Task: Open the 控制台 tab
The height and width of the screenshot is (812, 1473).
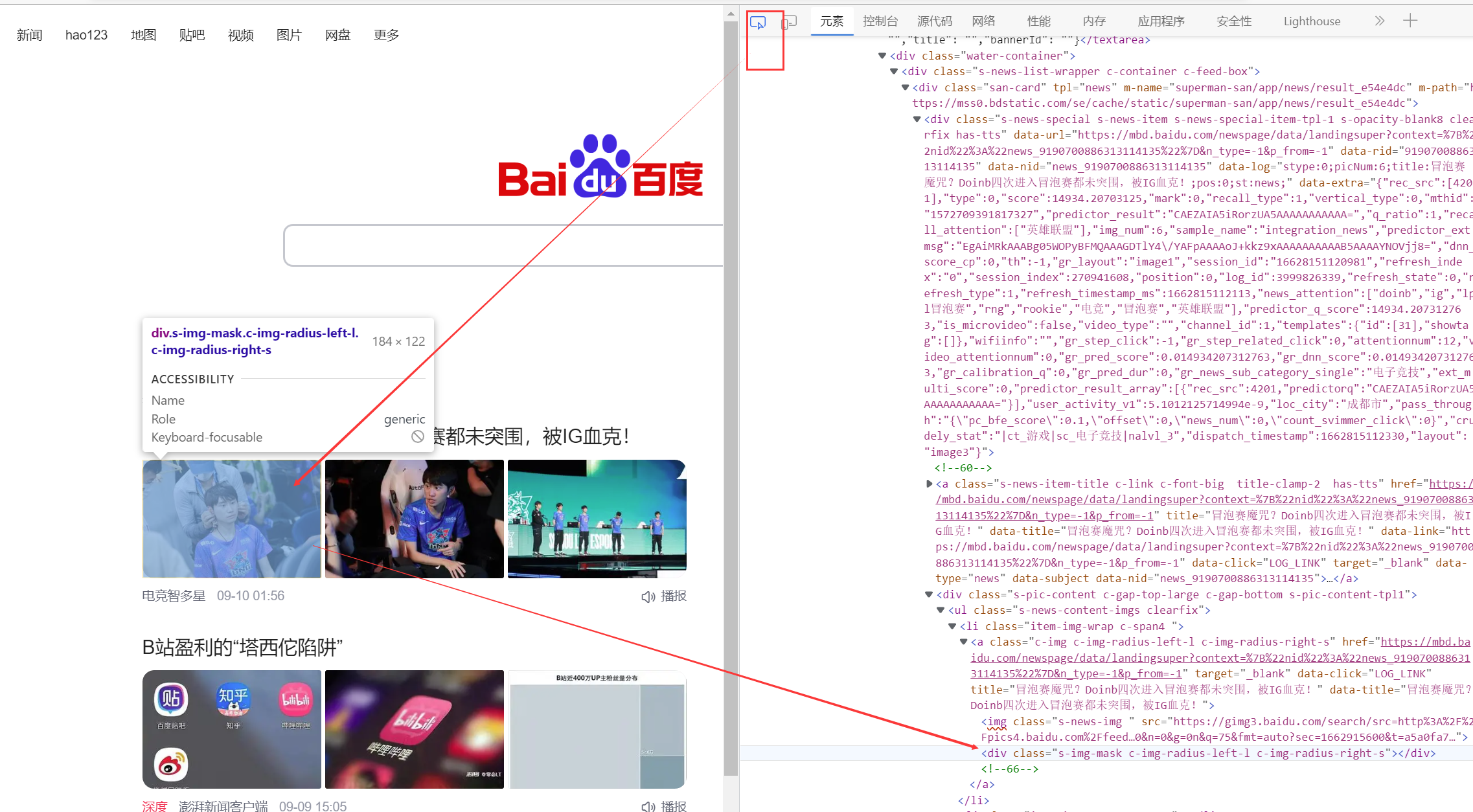Action: (x=880, y=21)
